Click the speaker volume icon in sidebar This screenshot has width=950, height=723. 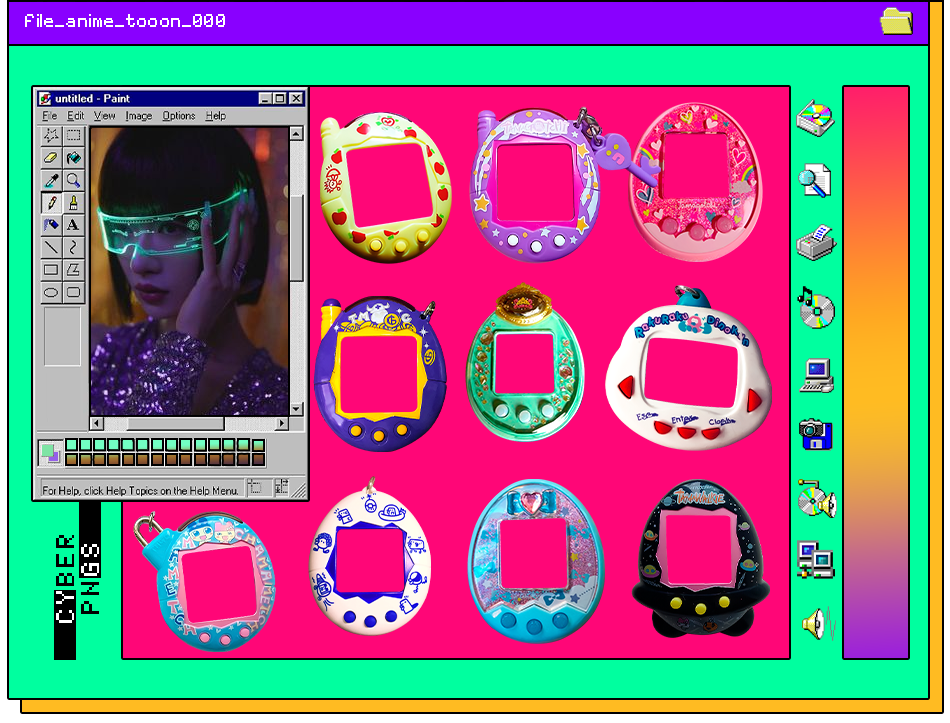[x=817, y=623]
